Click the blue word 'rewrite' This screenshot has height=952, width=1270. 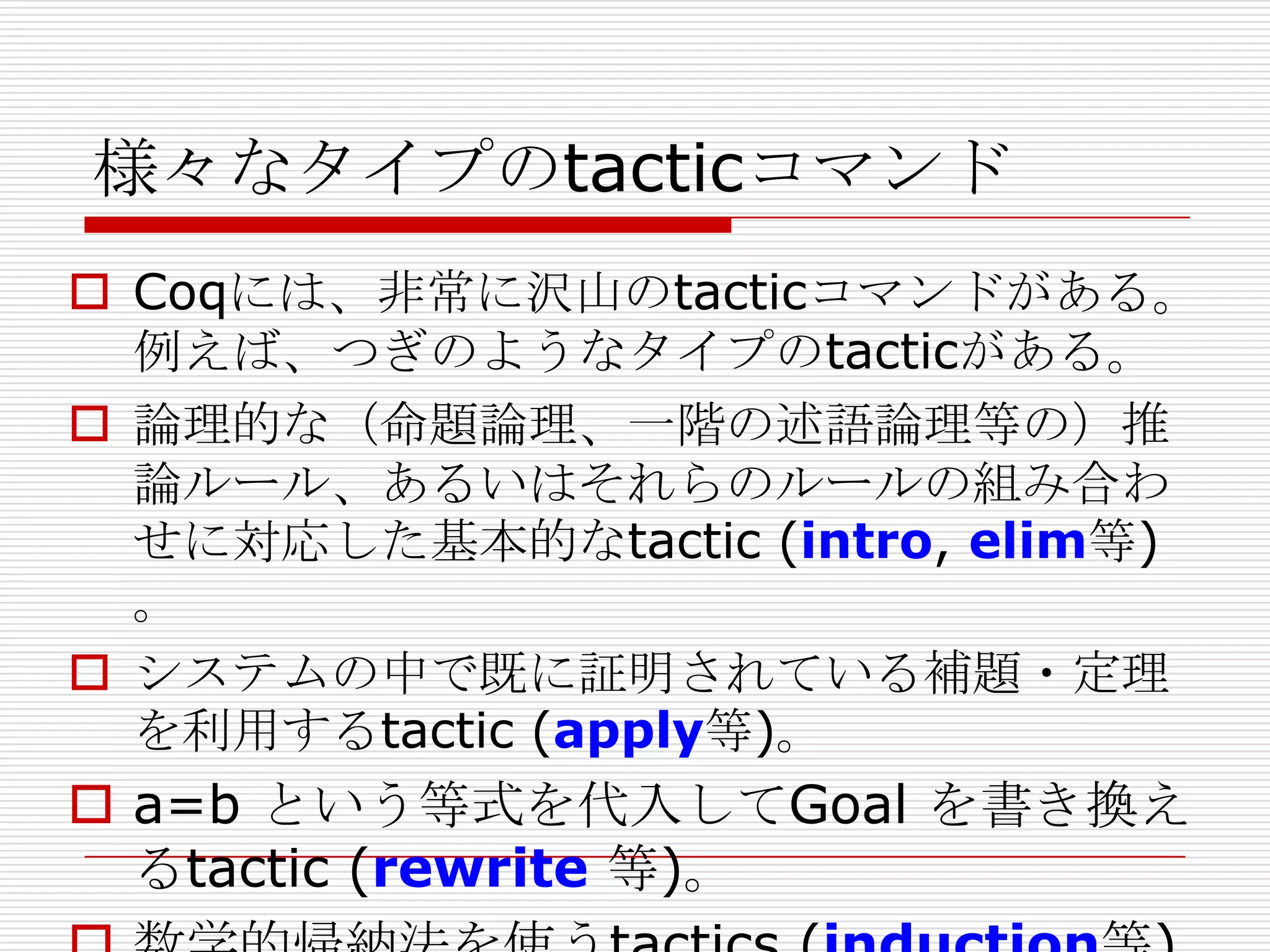481,868
